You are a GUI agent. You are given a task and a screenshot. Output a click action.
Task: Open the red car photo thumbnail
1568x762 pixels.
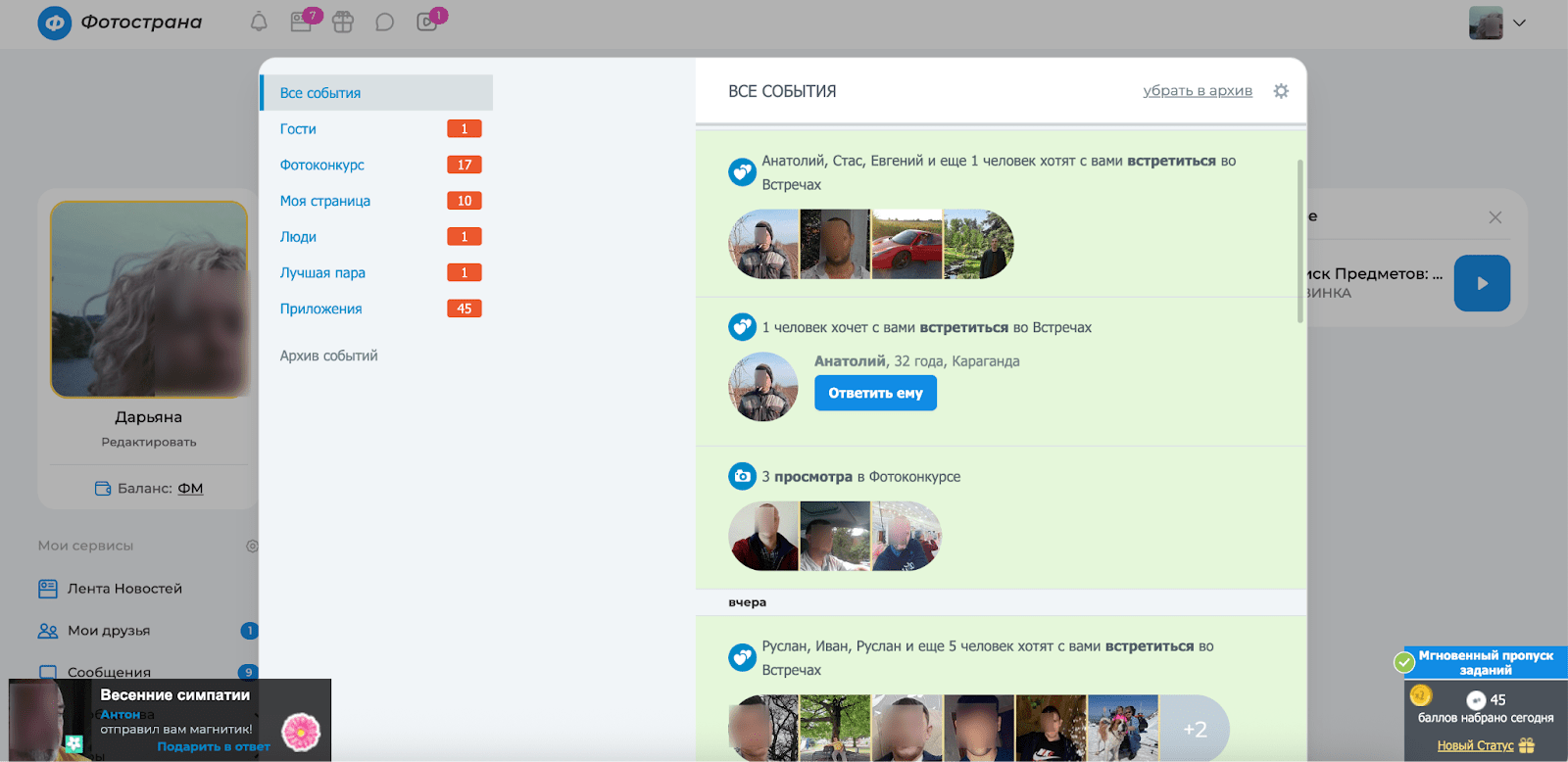[906, 244]
